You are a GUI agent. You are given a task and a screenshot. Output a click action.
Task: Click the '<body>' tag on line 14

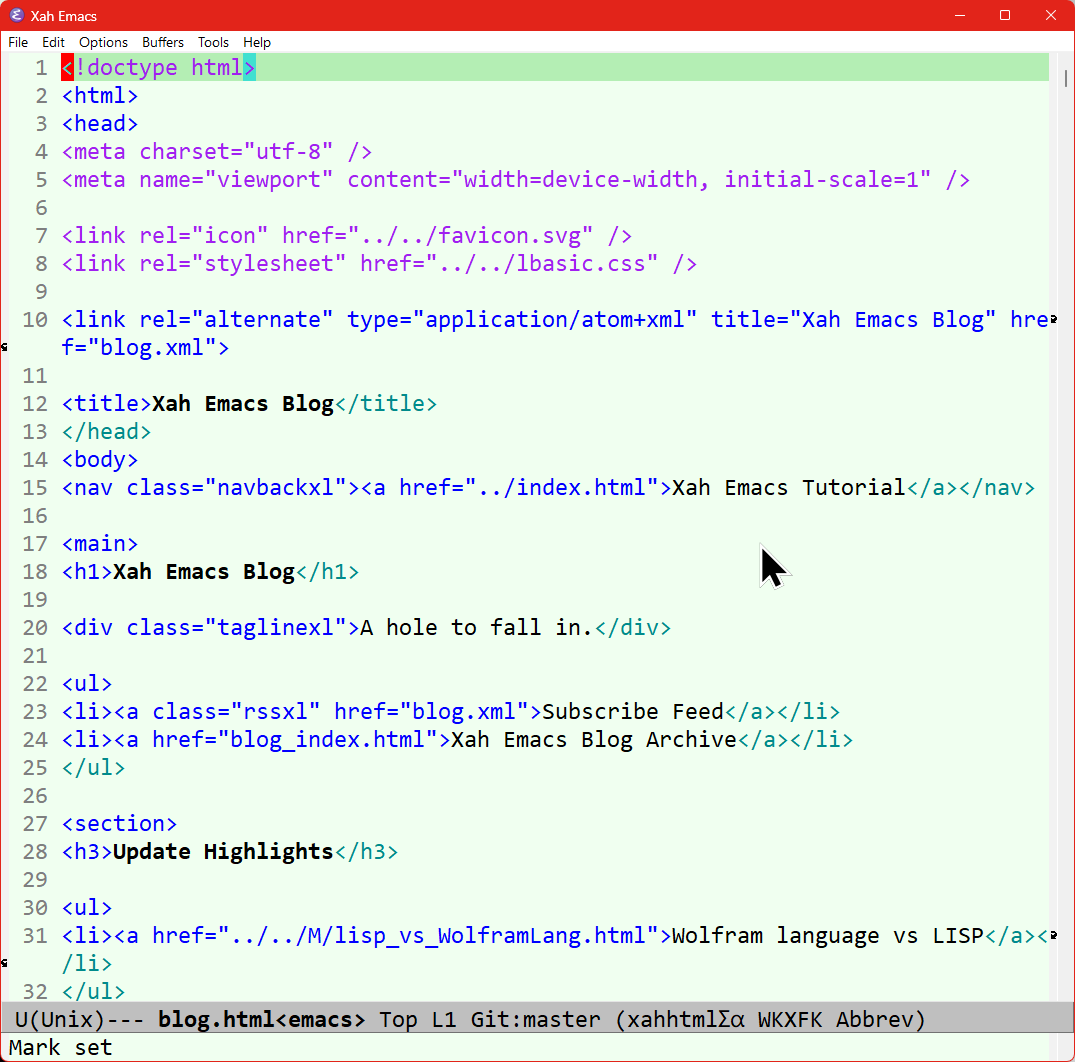click(100, 460)
